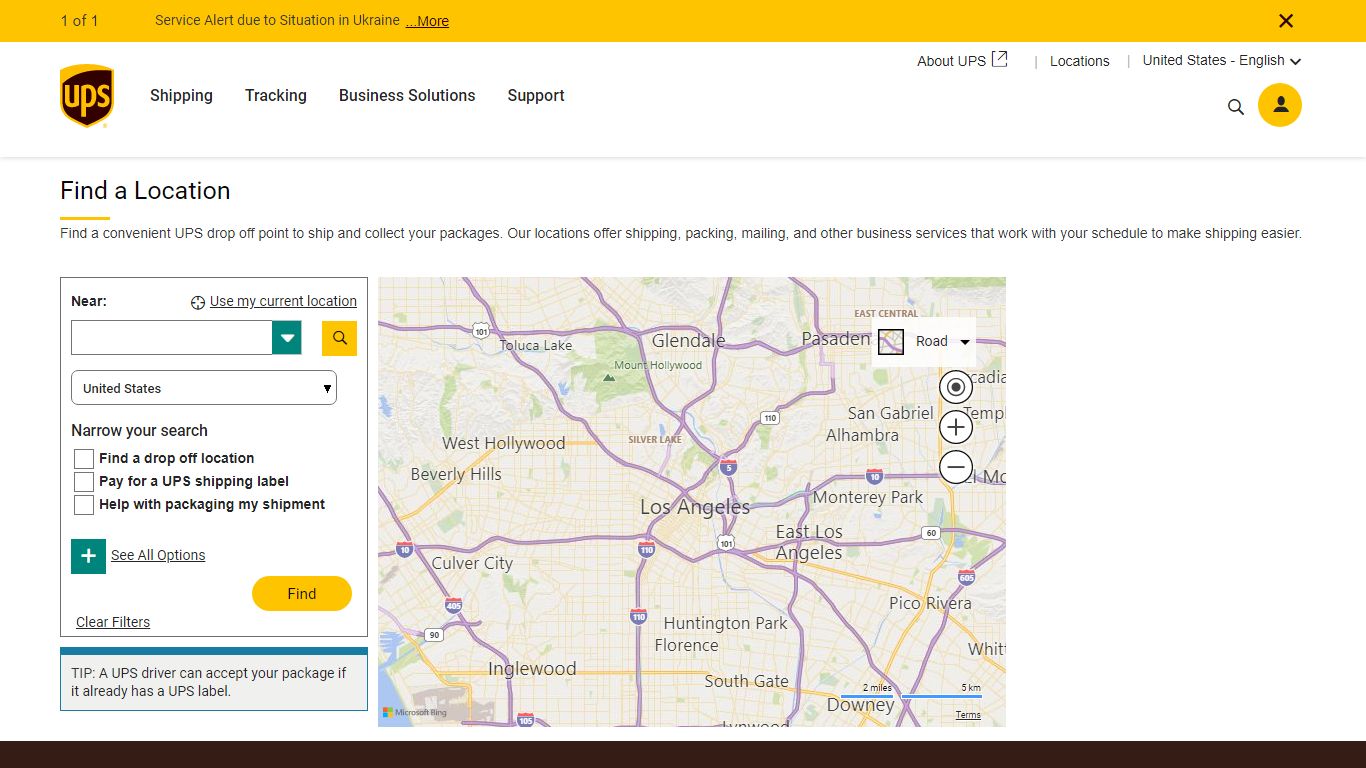Viewport: 1366px width, 768px height.
Task: Click the Huntington Park label on map
Action: 726,623
